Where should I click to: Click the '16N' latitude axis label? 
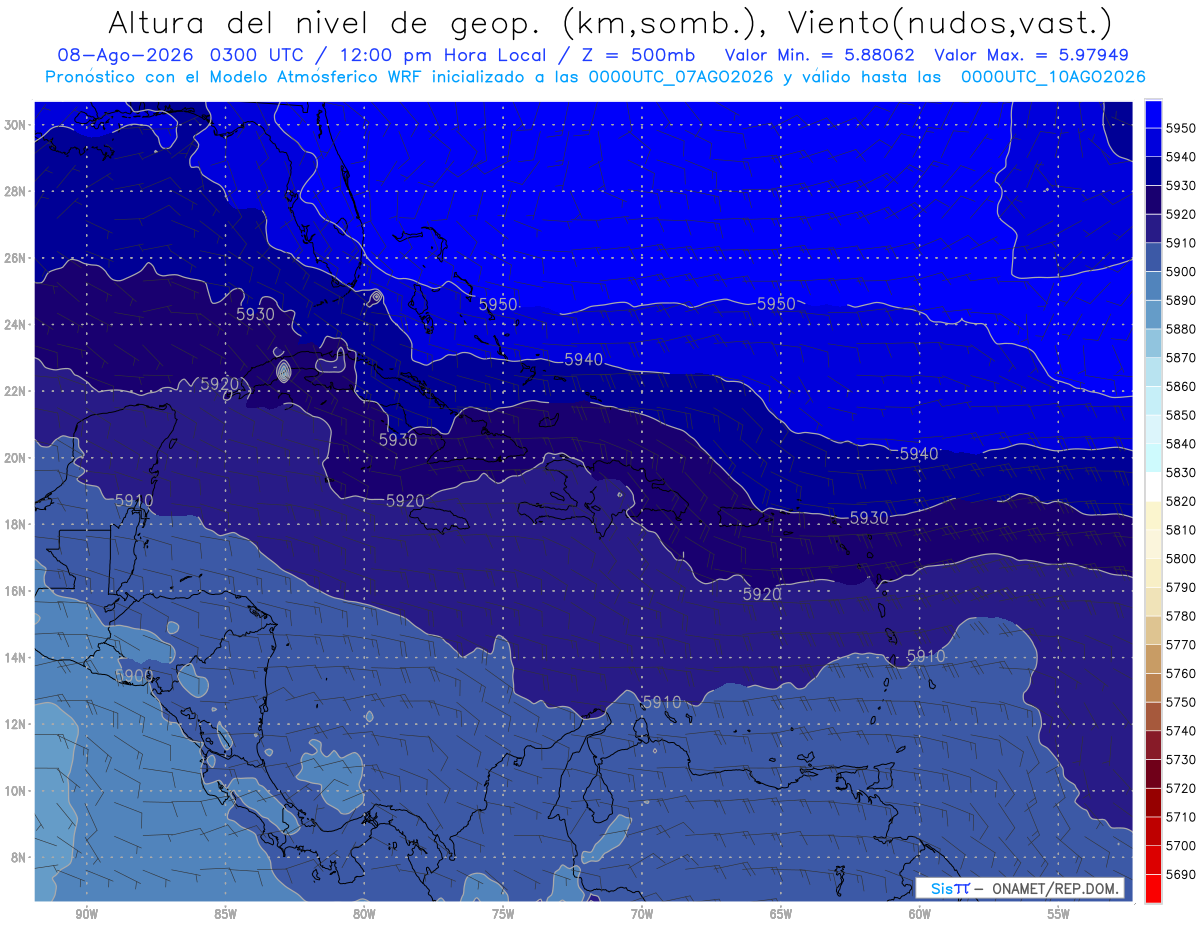click(x=15, y=591)
